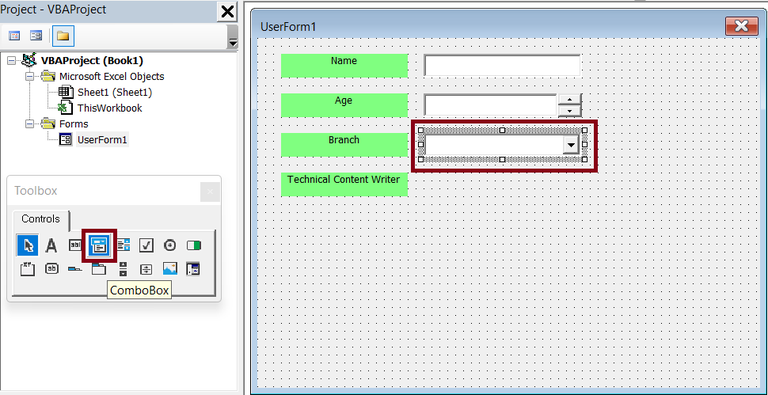Collapse the Forms folder node
The height and width of the screenshot is (395, 768).
click(x=29, y=124)
